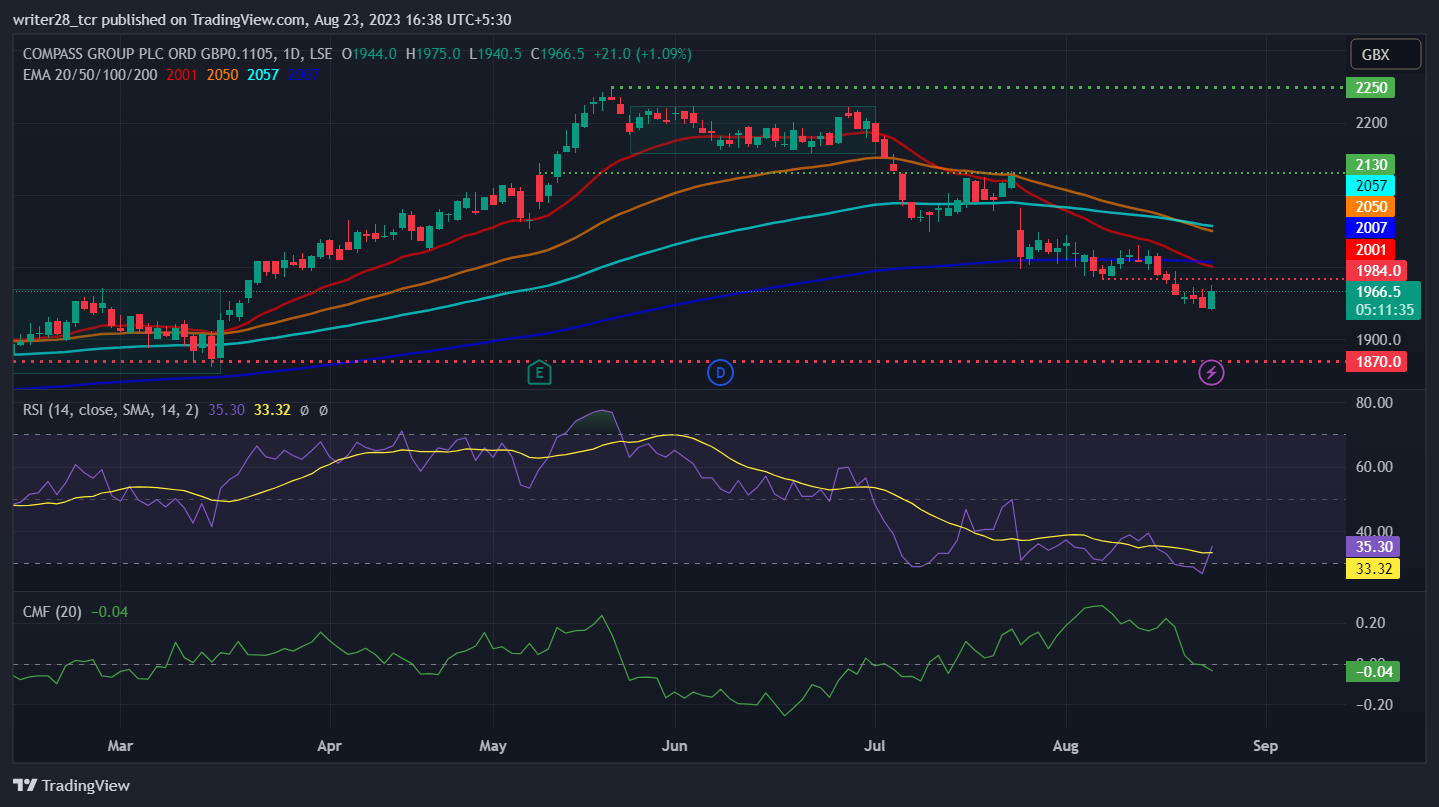Click the red 2001 value in EMA legend
The width and height of the screenshot is (1439, 807).
point(181,74)
